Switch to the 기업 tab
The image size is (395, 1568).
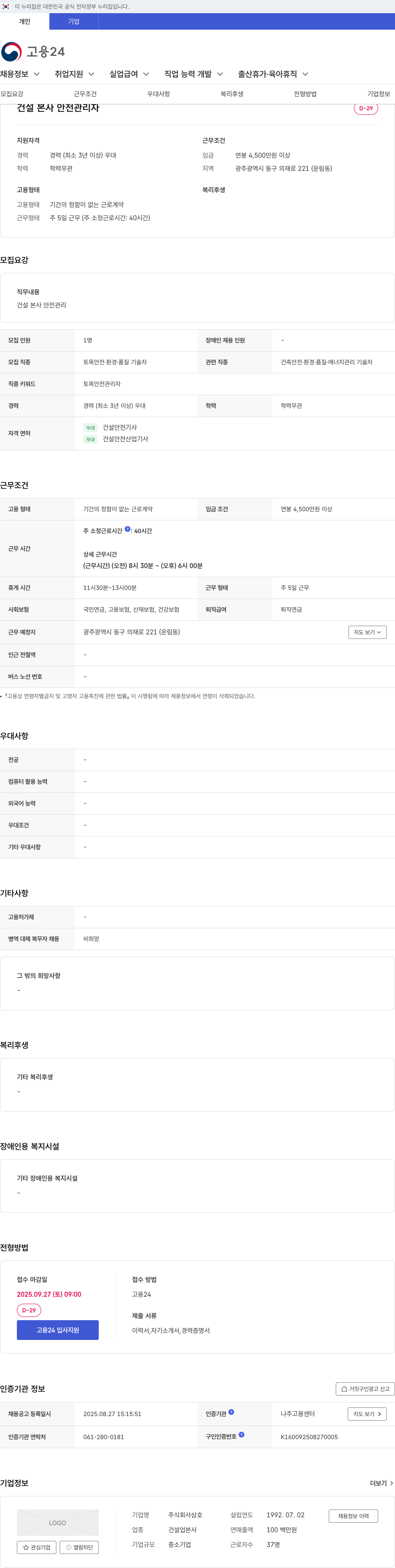coord(74,21)
